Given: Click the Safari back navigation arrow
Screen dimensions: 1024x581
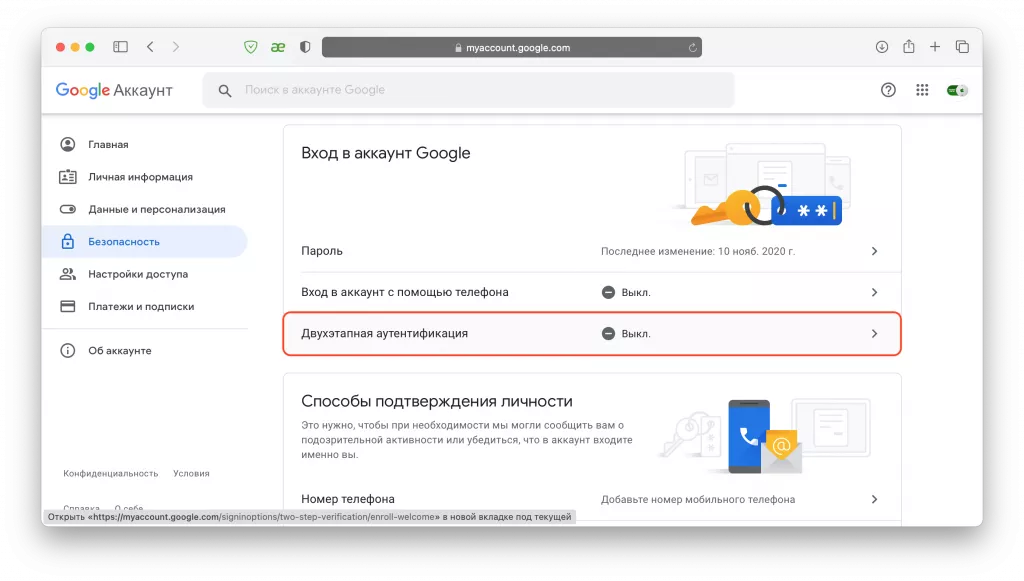Looking at the screenshot, I should [150, 46].
